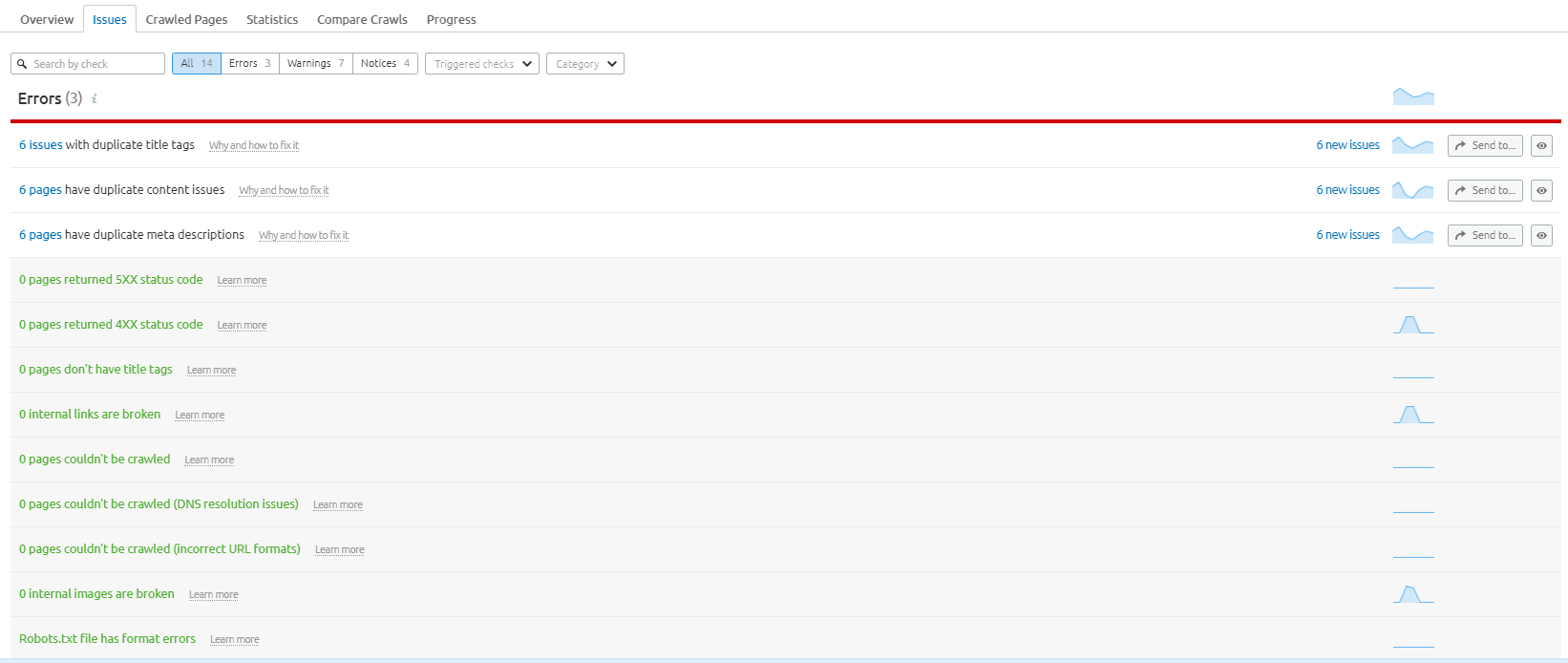Screen dimensions: 1568x663
Task: Click Learn more for 4XX status code
Action: [242, 326]
